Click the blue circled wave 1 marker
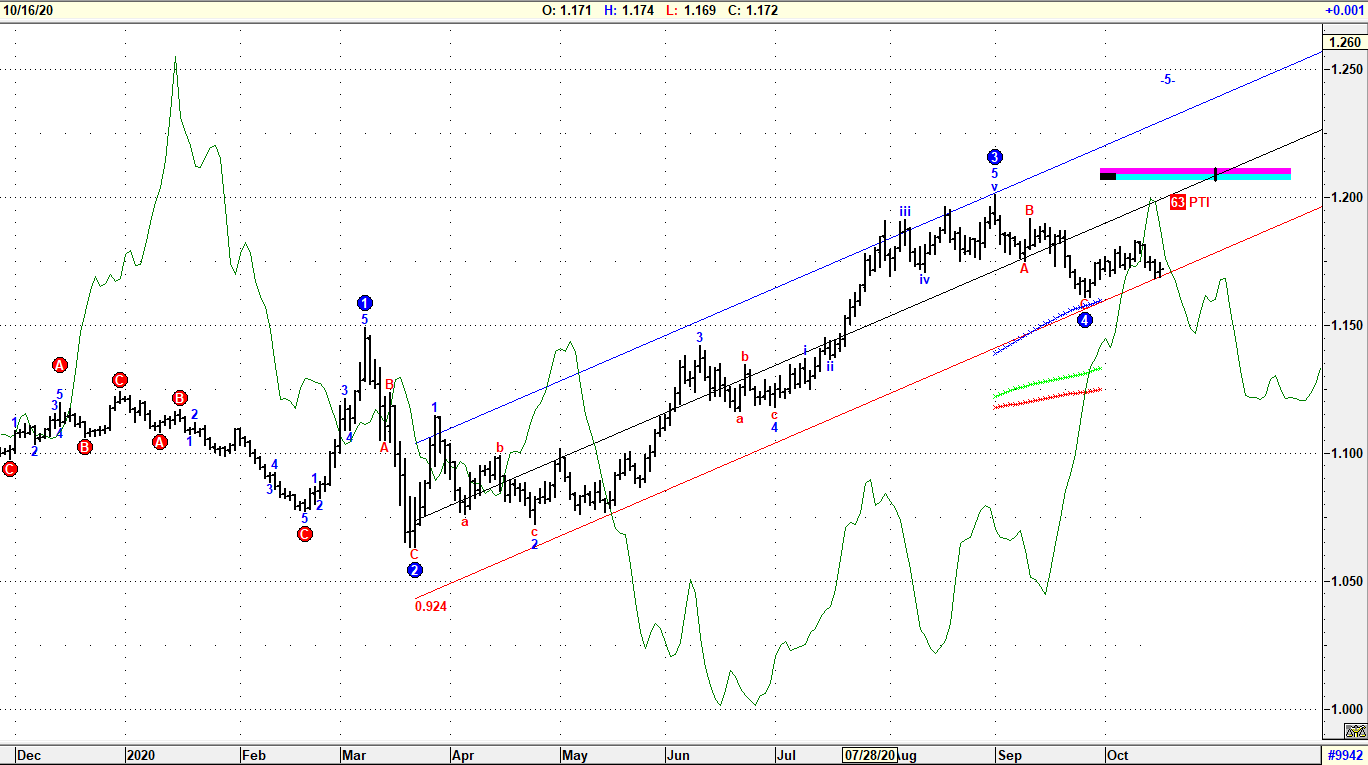This screenshot has height=765, width=1368. pyautogui.click(x=365, y=303)
